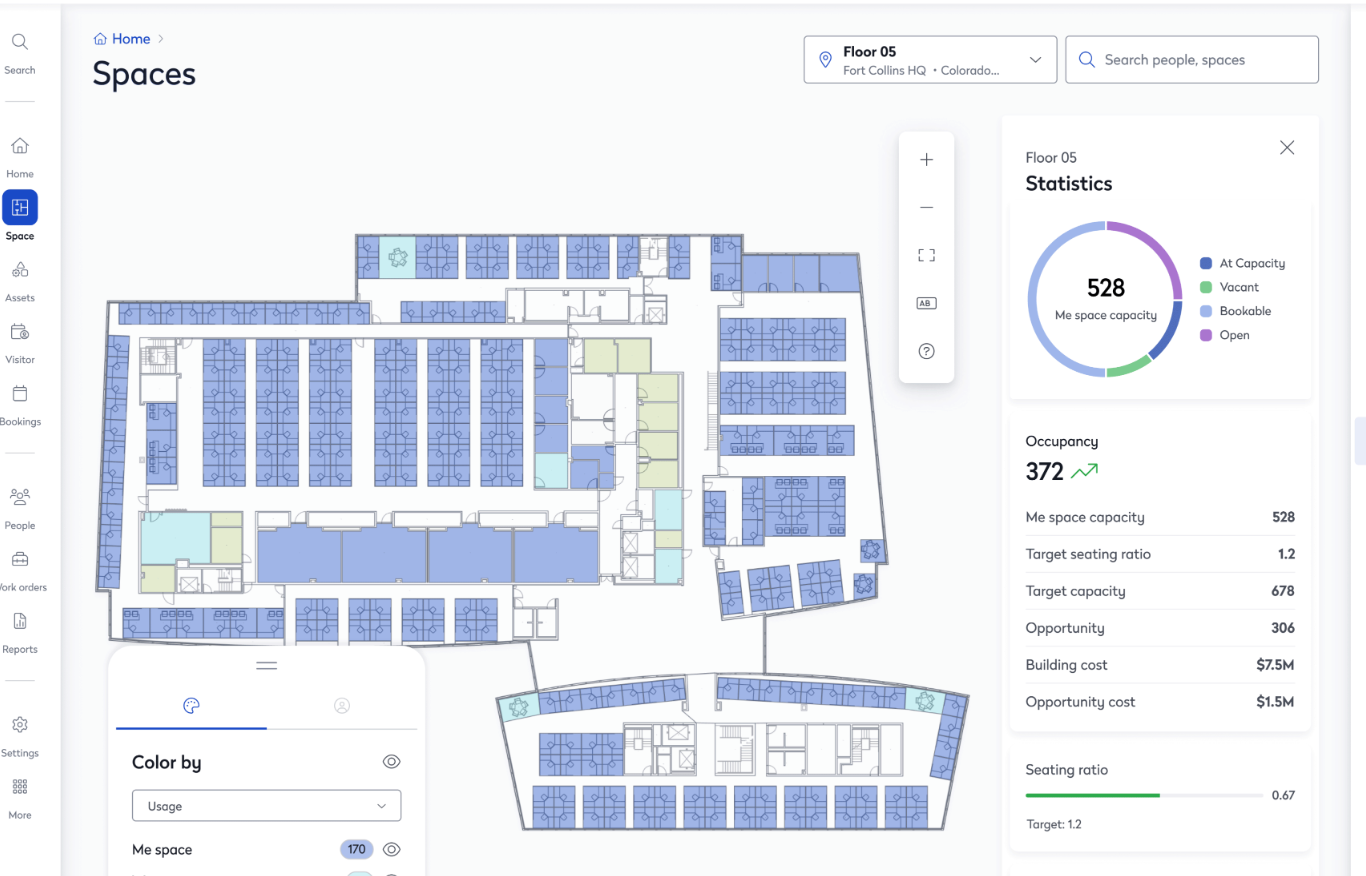The height and width of the screenshot is (876, 1366).
Task: Click the Target seating ratio row
Action: point(1160,554)
